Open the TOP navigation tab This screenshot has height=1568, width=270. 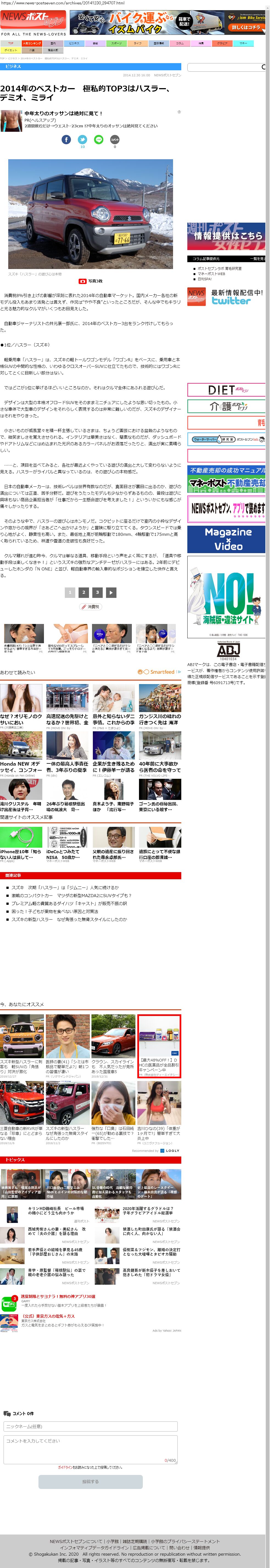pyautogui.click(x=10, y=43)
